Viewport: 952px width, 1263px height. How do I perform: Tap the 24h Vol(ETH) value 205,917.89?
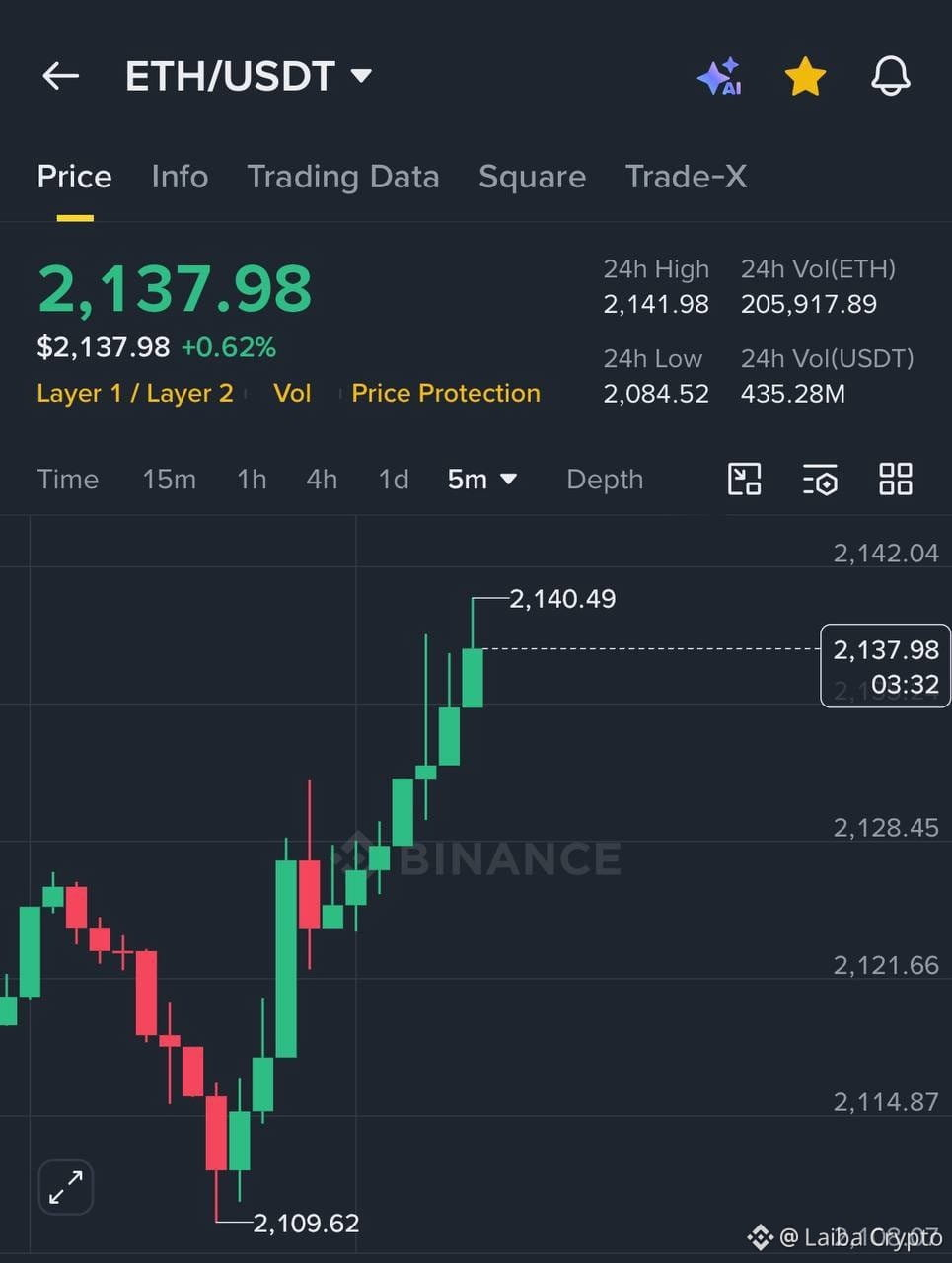[x=809, y=304]
